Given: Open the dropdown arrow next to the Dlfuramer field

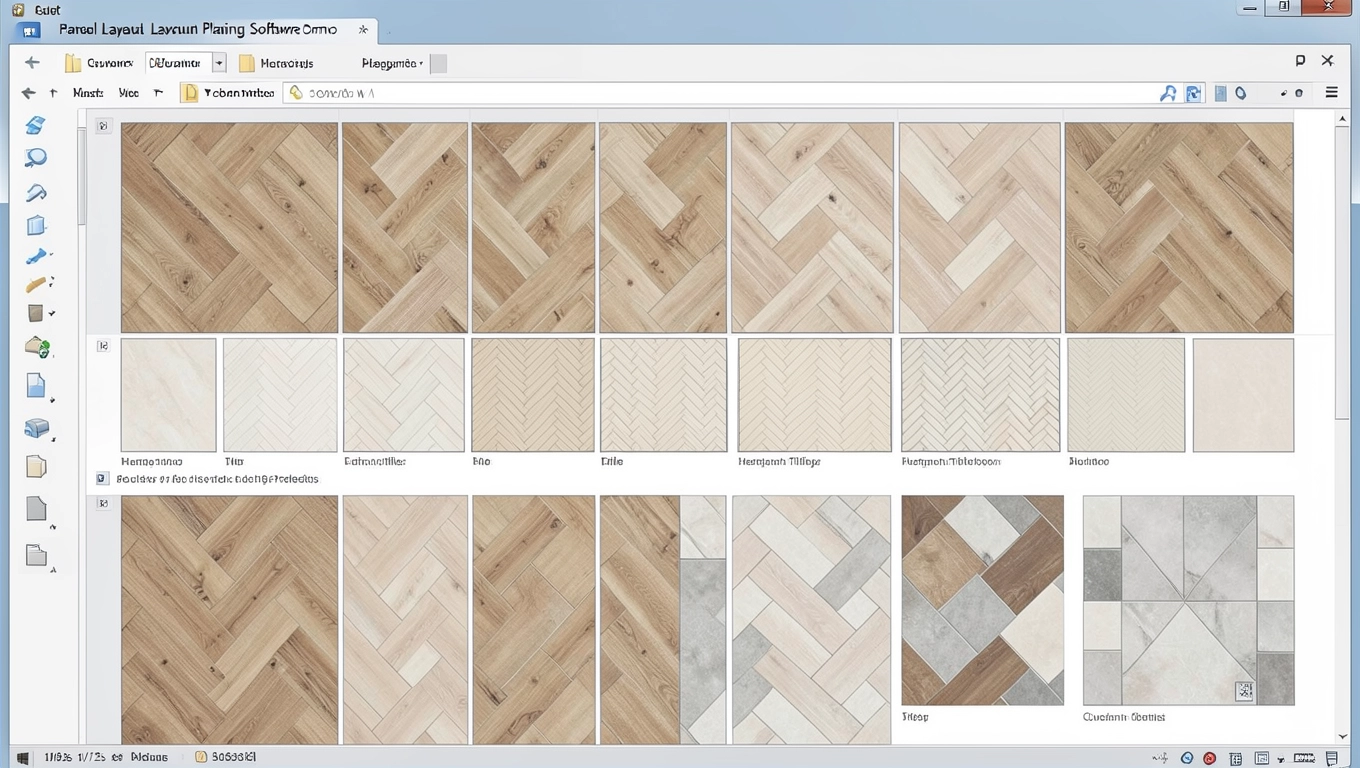Looking at the screenshot, I should 219,63.
